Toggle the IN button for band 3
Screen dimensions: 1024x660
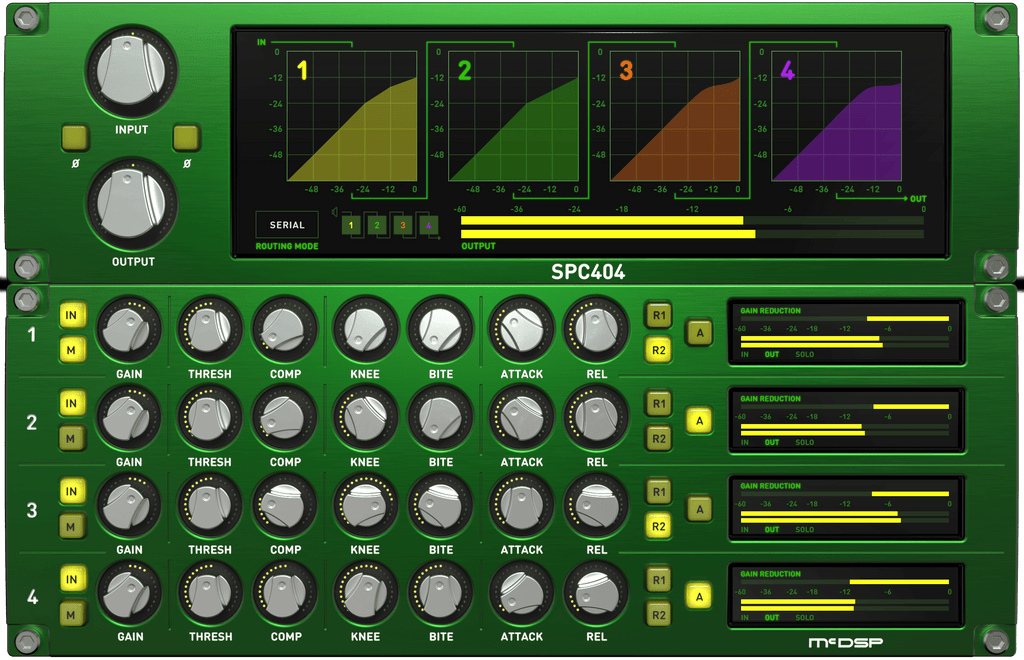[x=72, y=492]
